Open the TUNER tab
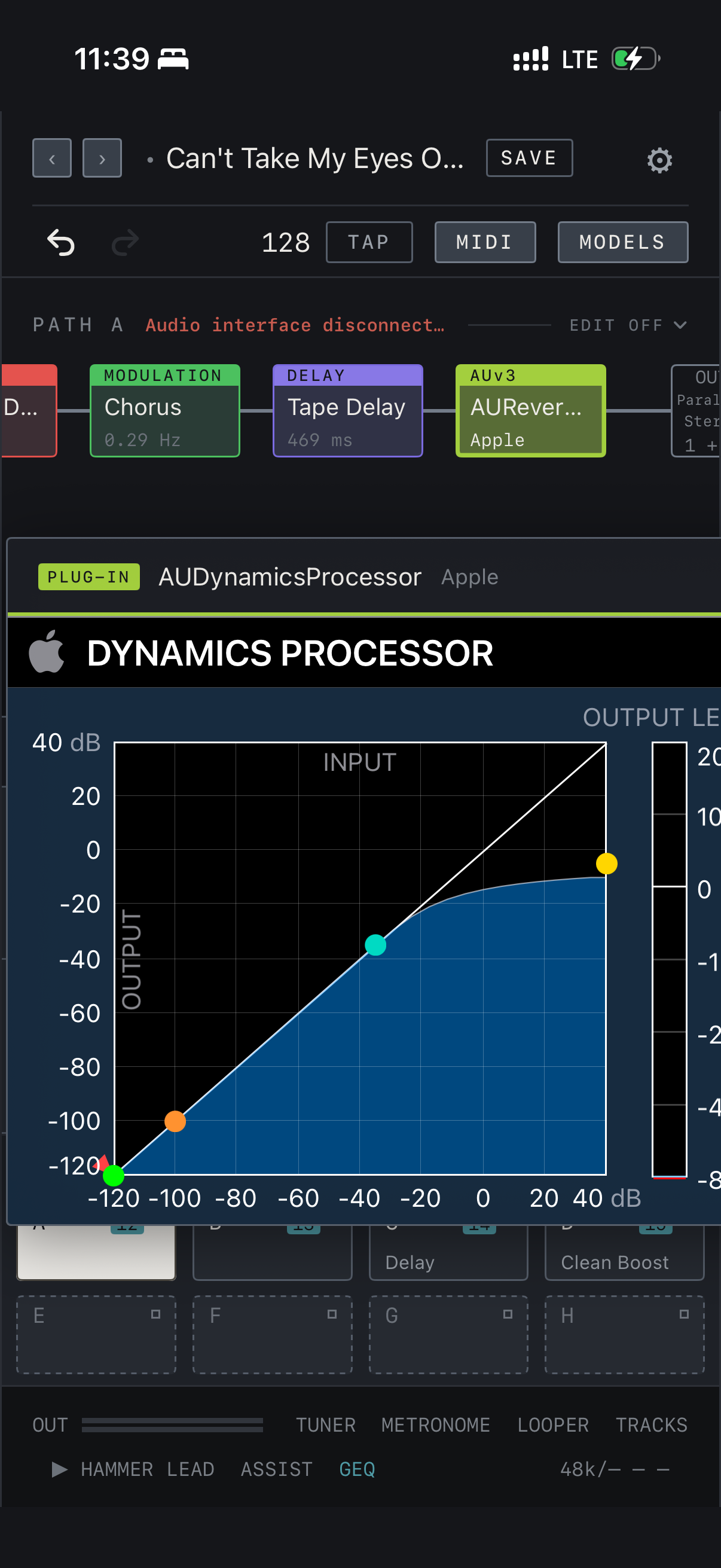This screenshot has width=721, height=1568. click(x=325, y=1425)
